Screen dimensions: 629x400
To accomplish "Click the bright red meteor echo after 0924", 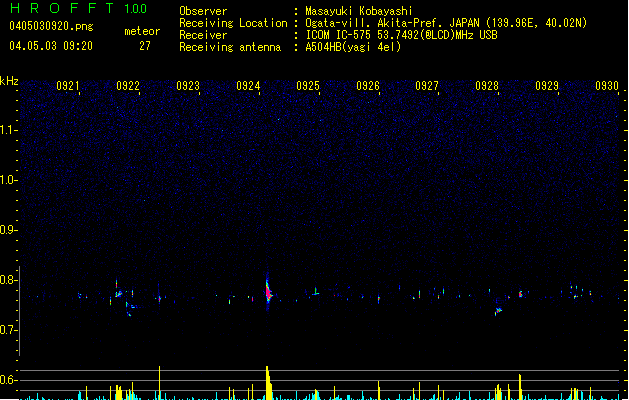I will click(x=268, y=292).
